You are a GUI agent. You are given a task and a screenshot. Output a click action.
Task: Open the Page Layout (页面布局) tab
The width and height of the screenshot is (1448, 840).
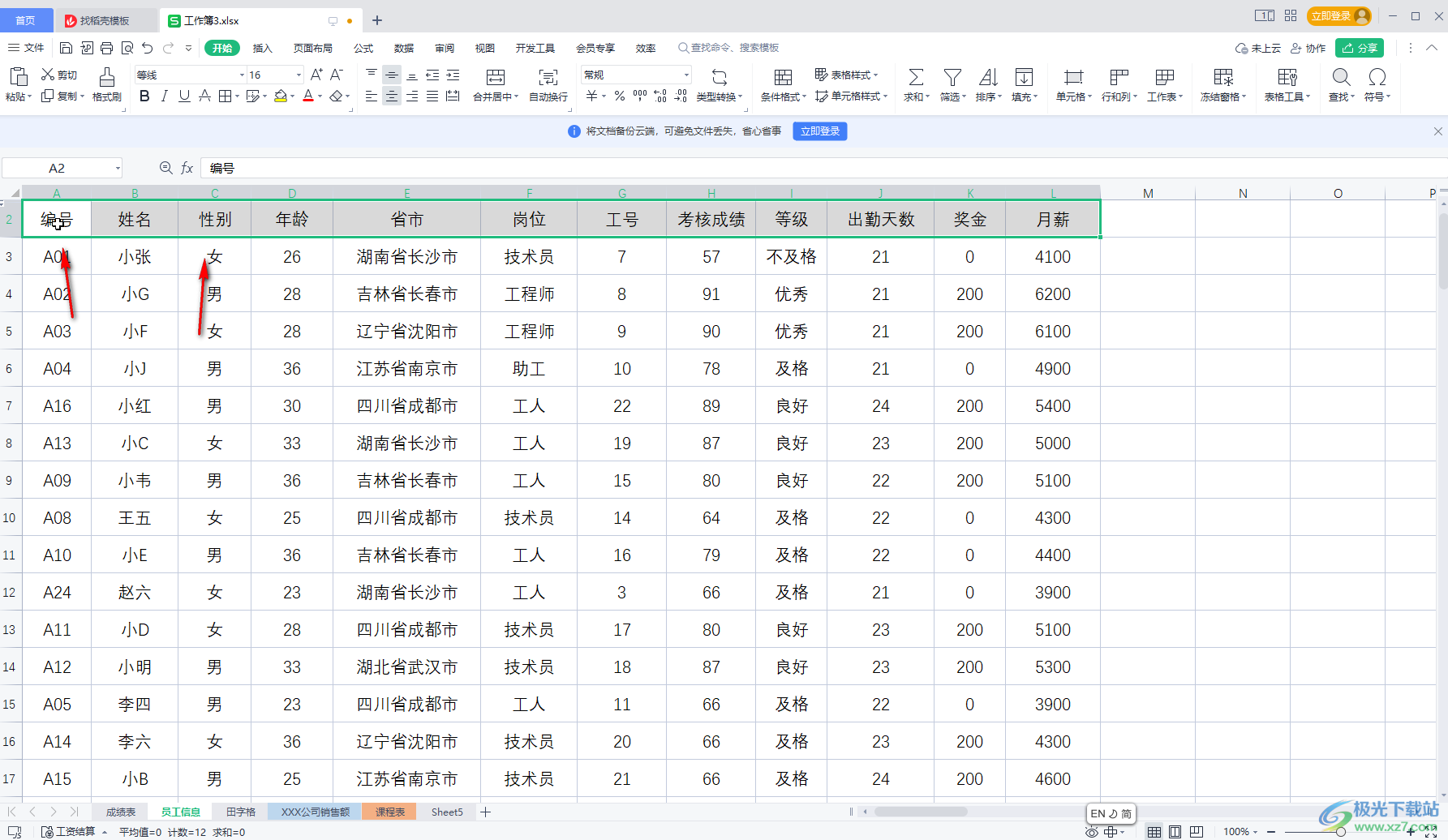pos(312,48)
